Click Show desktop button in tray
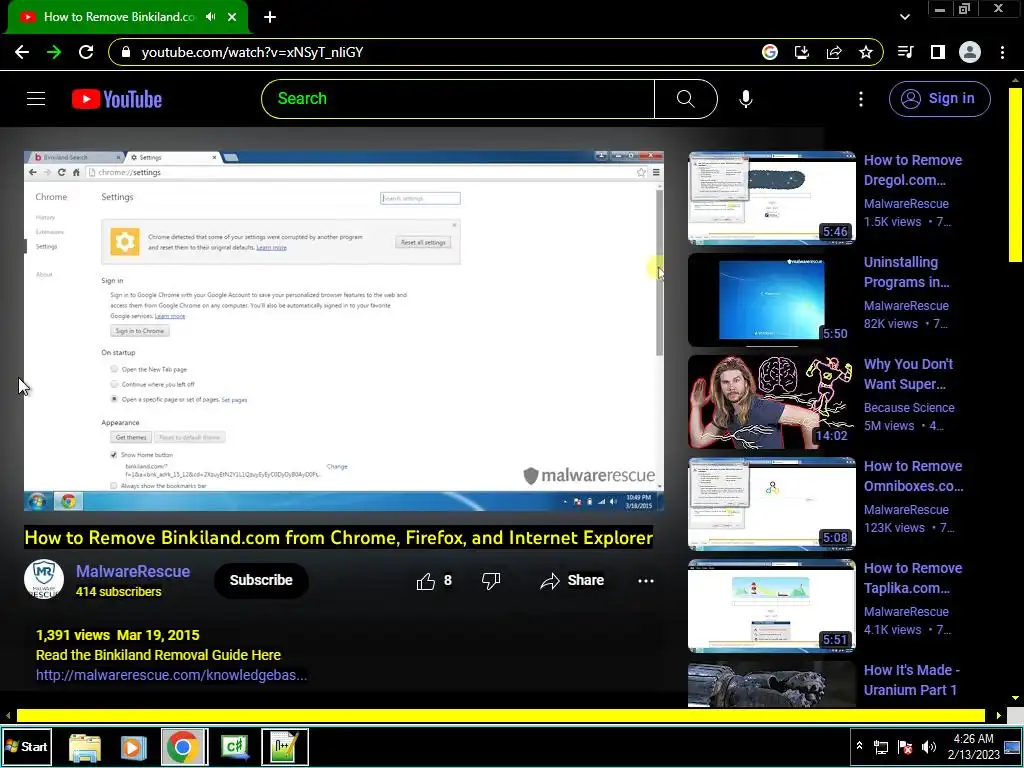Image resolution: width=1024 pixels, height=768 pixels. [1013, 746]
